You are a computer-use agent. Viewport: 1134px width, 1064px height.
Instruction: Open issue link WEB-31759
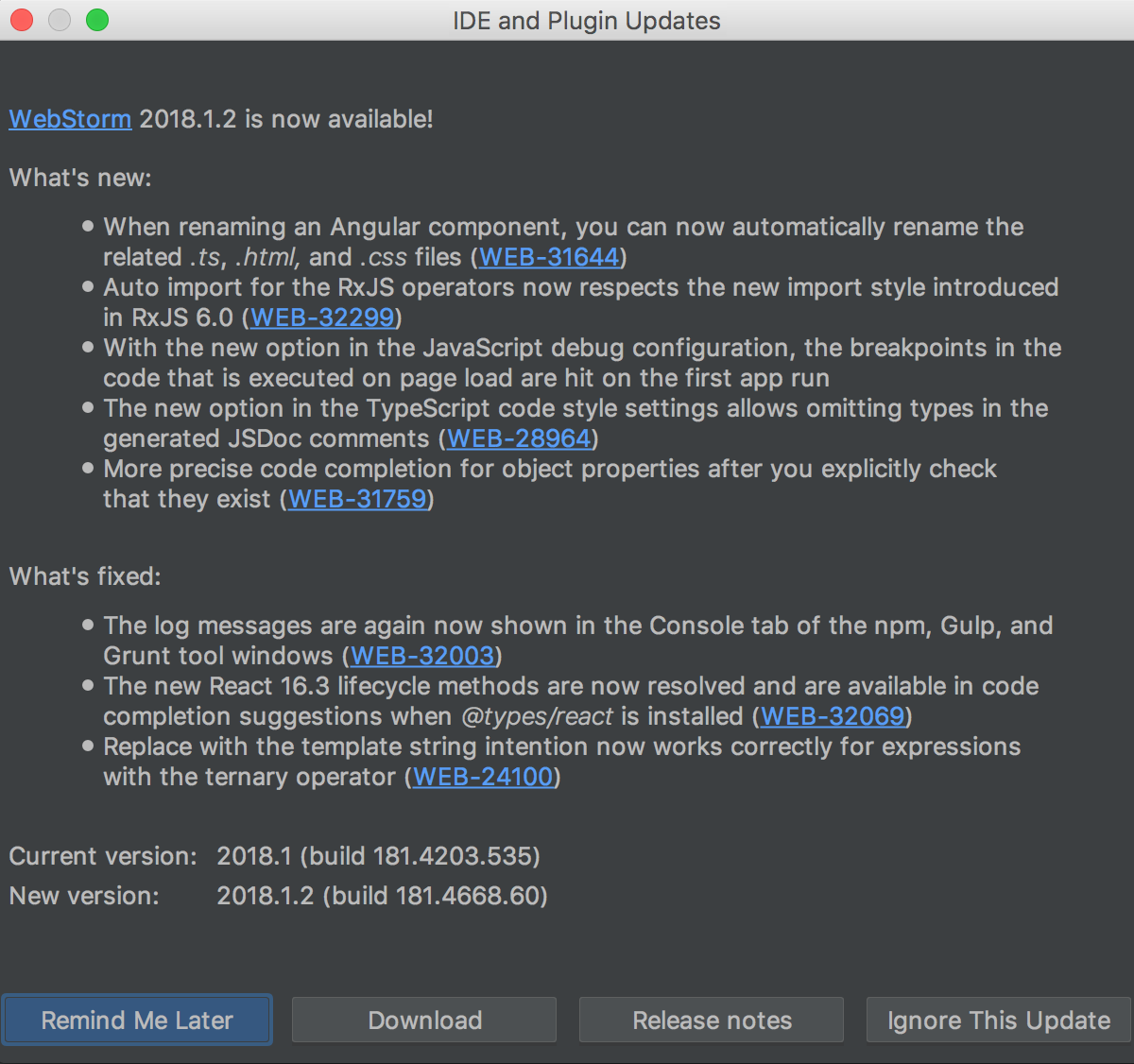point(357,499)
